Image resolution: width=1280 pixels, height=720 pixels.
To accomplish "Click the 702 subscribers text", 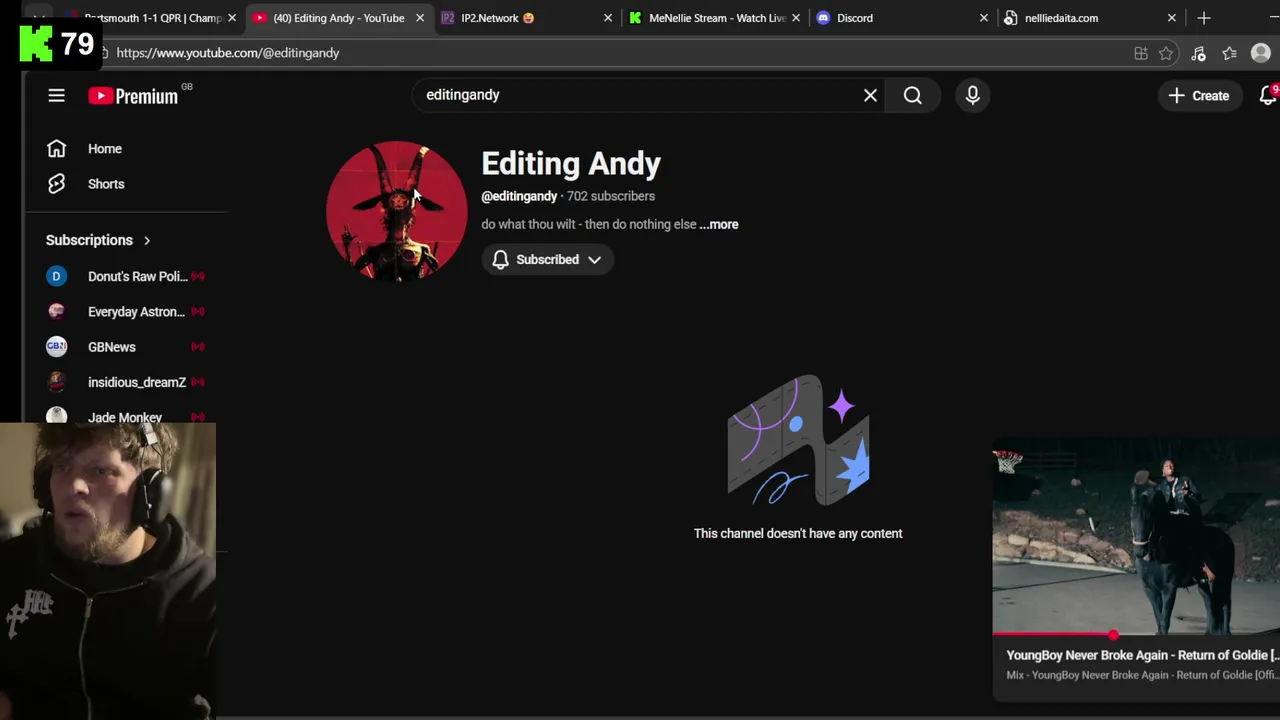I will coord(611,196).
